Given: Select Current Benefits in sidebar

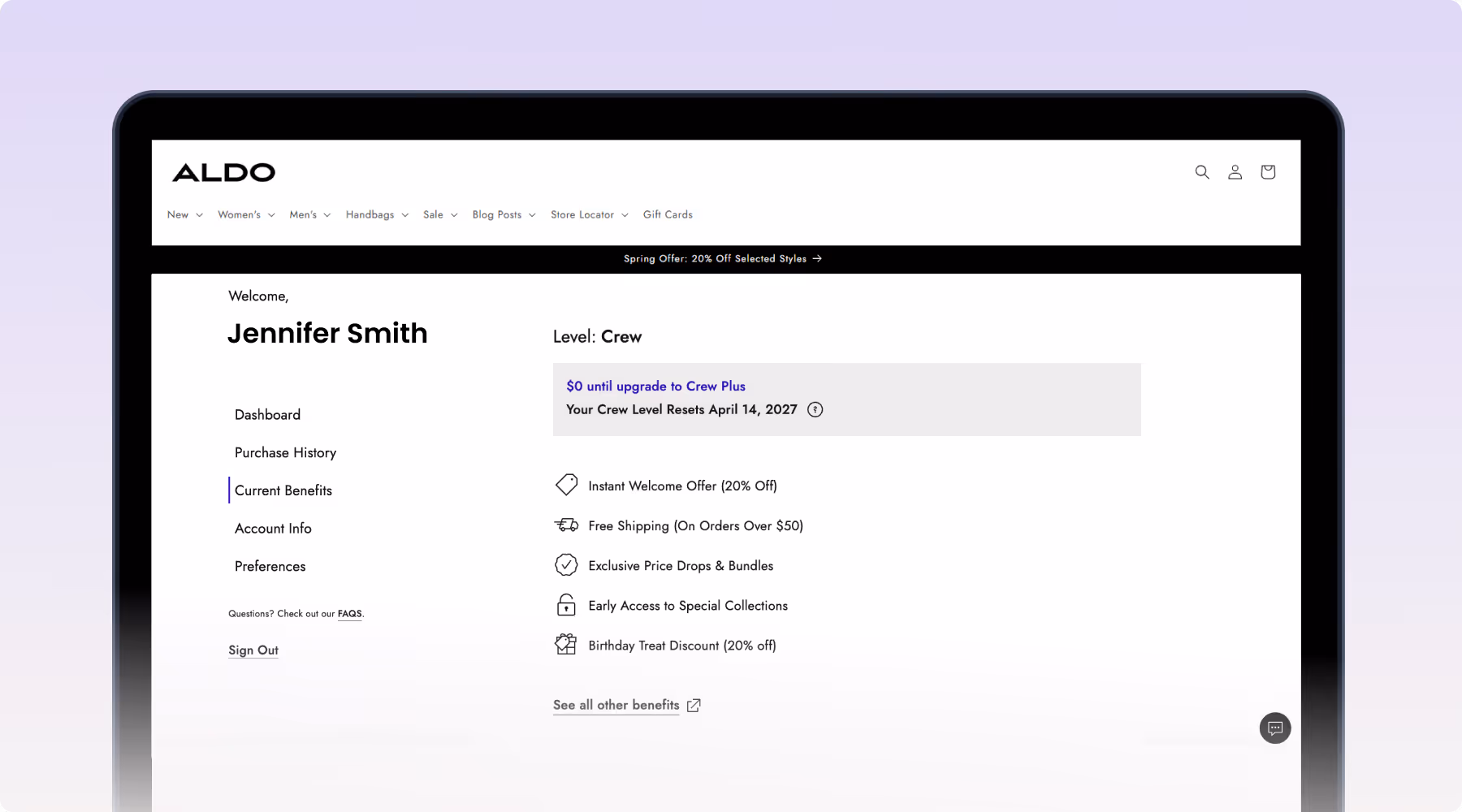Looking at the screenshot, I should tap(283, 490).
